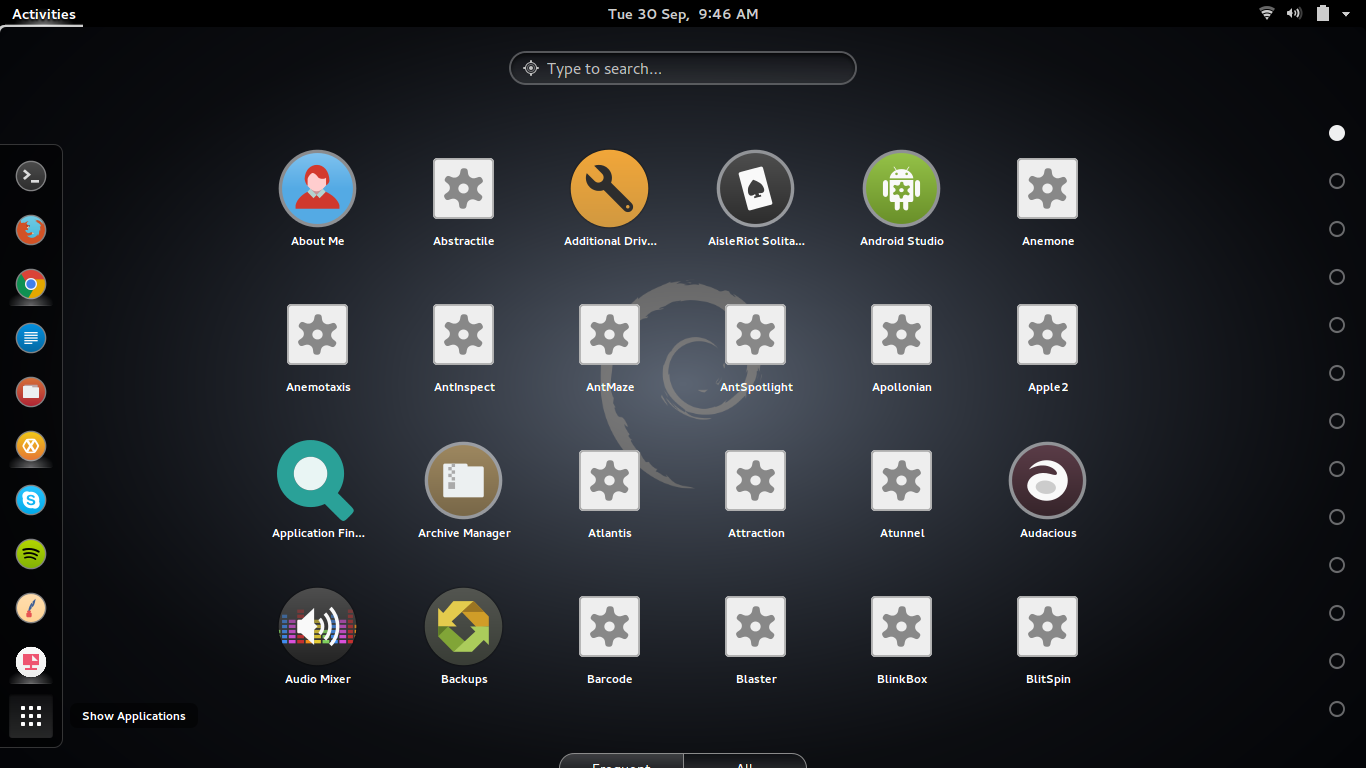The image size is (1366, 768).
Task: Launch Android Studio from the app grid
Action: (901, 189)
